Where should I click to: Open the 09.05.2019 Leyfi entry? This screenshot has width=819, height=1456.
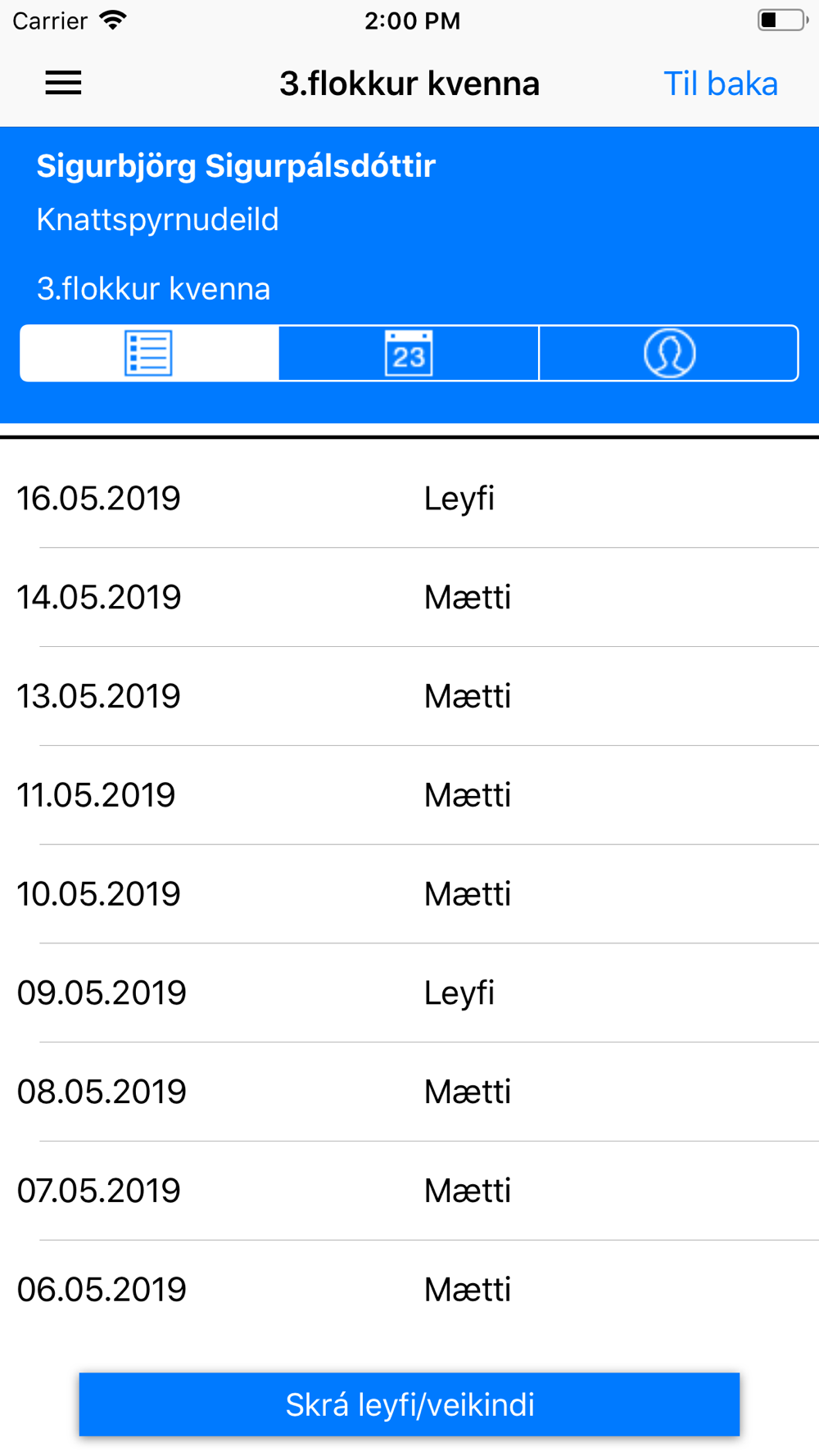tap(409, 993)
